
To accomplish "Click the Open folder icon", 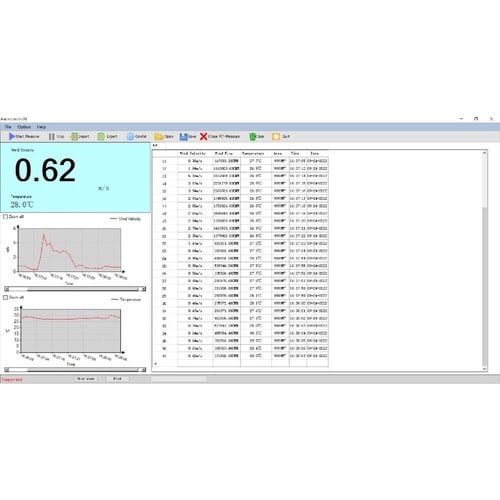I will tap(159, 136).
